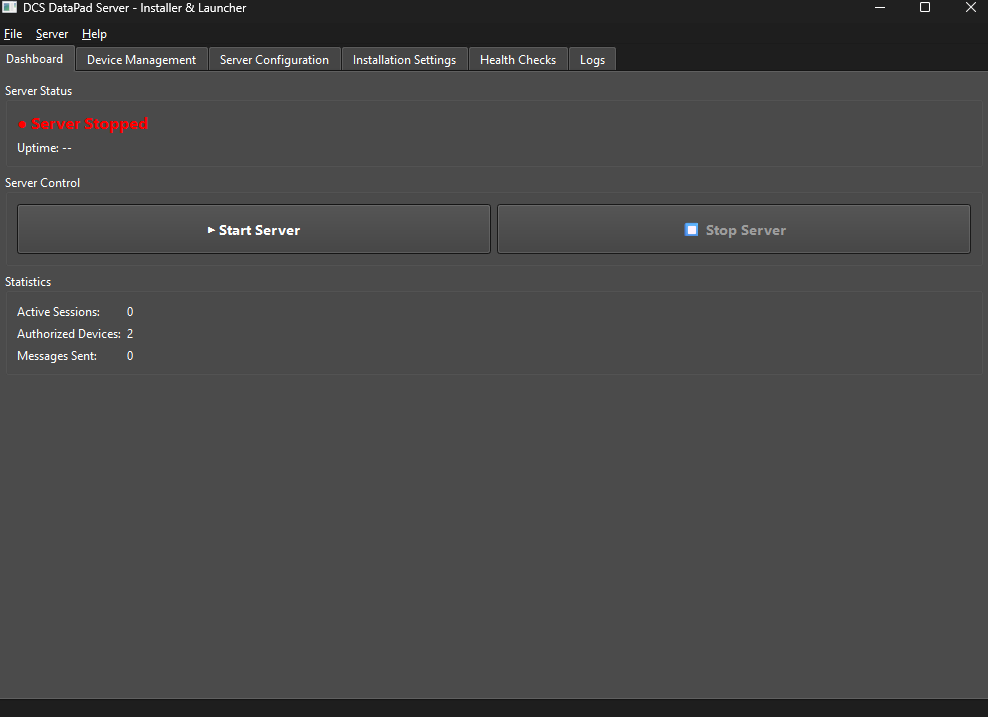Screen dimensions: 988x717
Task: Select the Health Checks tab
Action: pos(518,60)
